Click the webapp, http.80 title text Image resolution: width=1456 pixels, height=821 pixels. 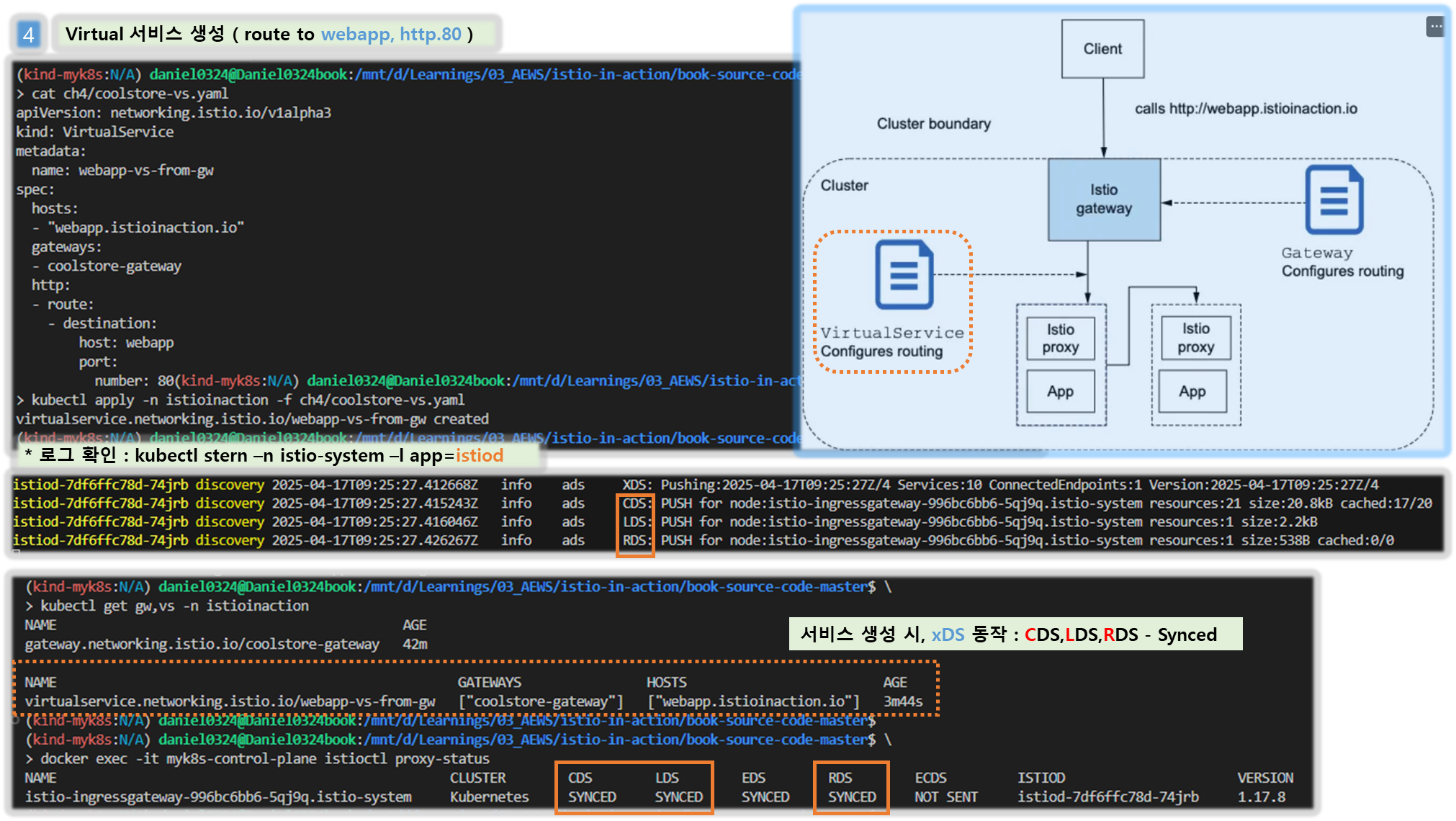(x=391, y=34)
